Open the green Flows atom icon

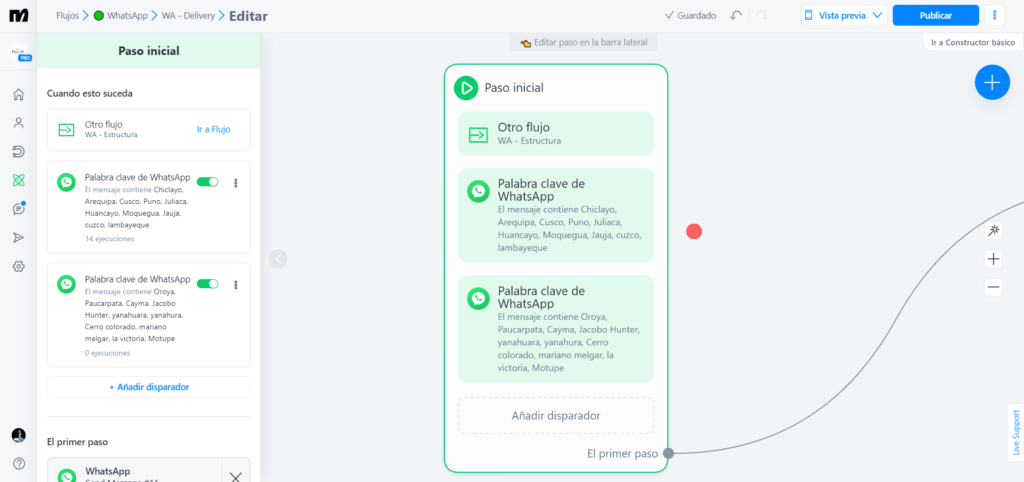tap(19, 180)
